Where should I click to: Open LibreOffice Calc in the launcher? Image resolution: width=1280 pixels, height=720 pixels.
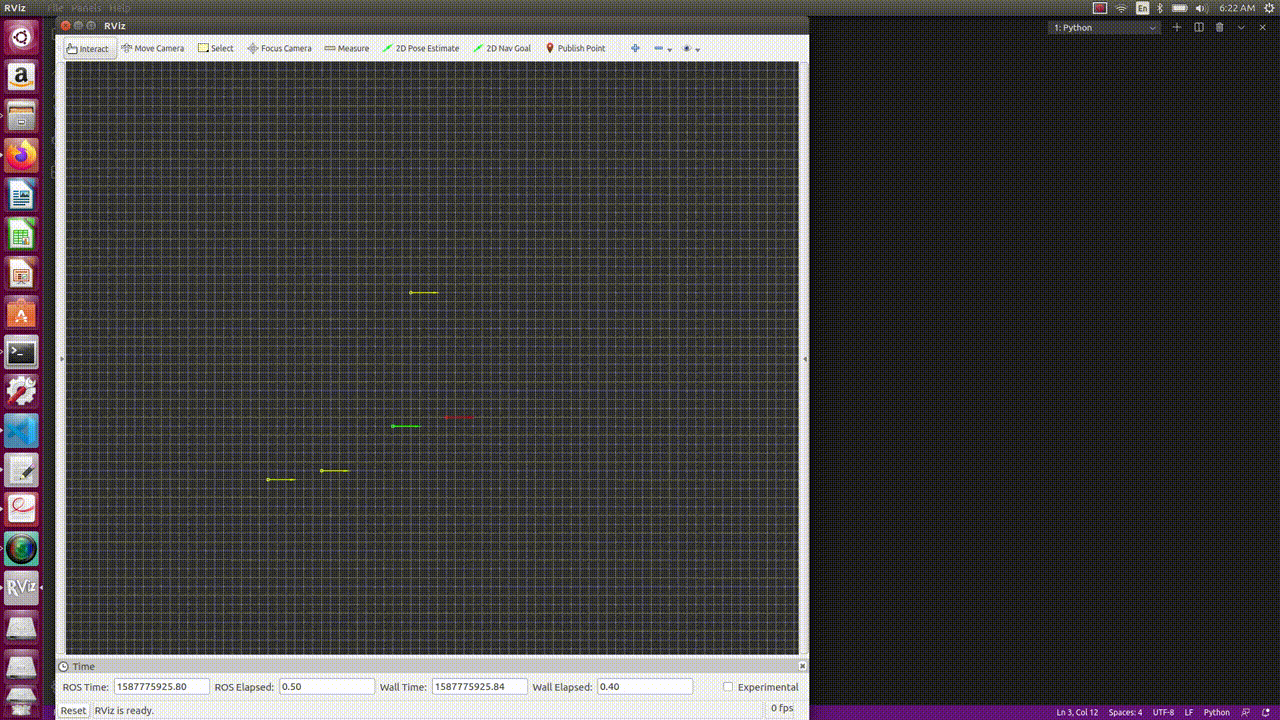pyautogui.click(x=21, y=234)
